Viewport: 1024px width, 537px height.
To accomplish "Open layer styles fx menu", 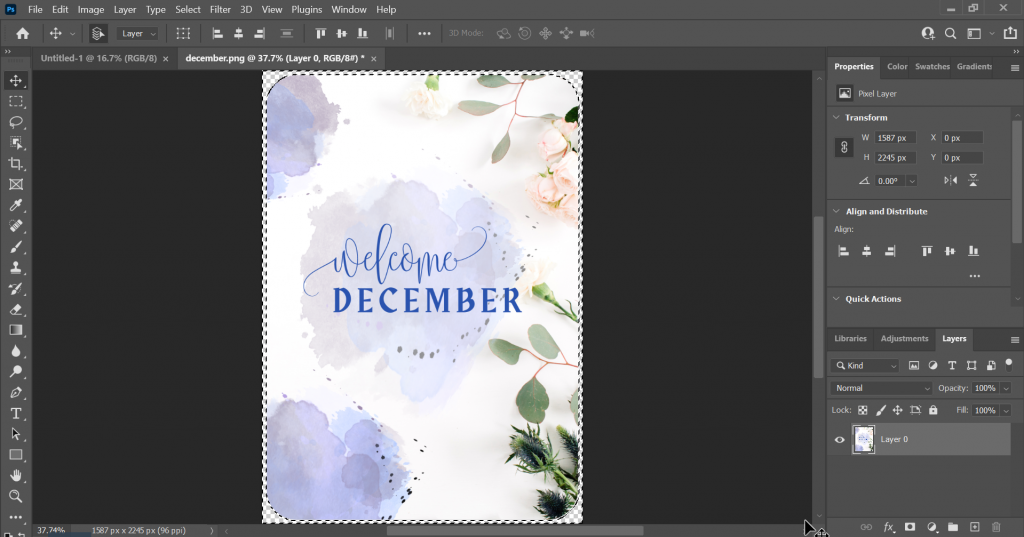I will pyautogui.click(x=888, y=527).
